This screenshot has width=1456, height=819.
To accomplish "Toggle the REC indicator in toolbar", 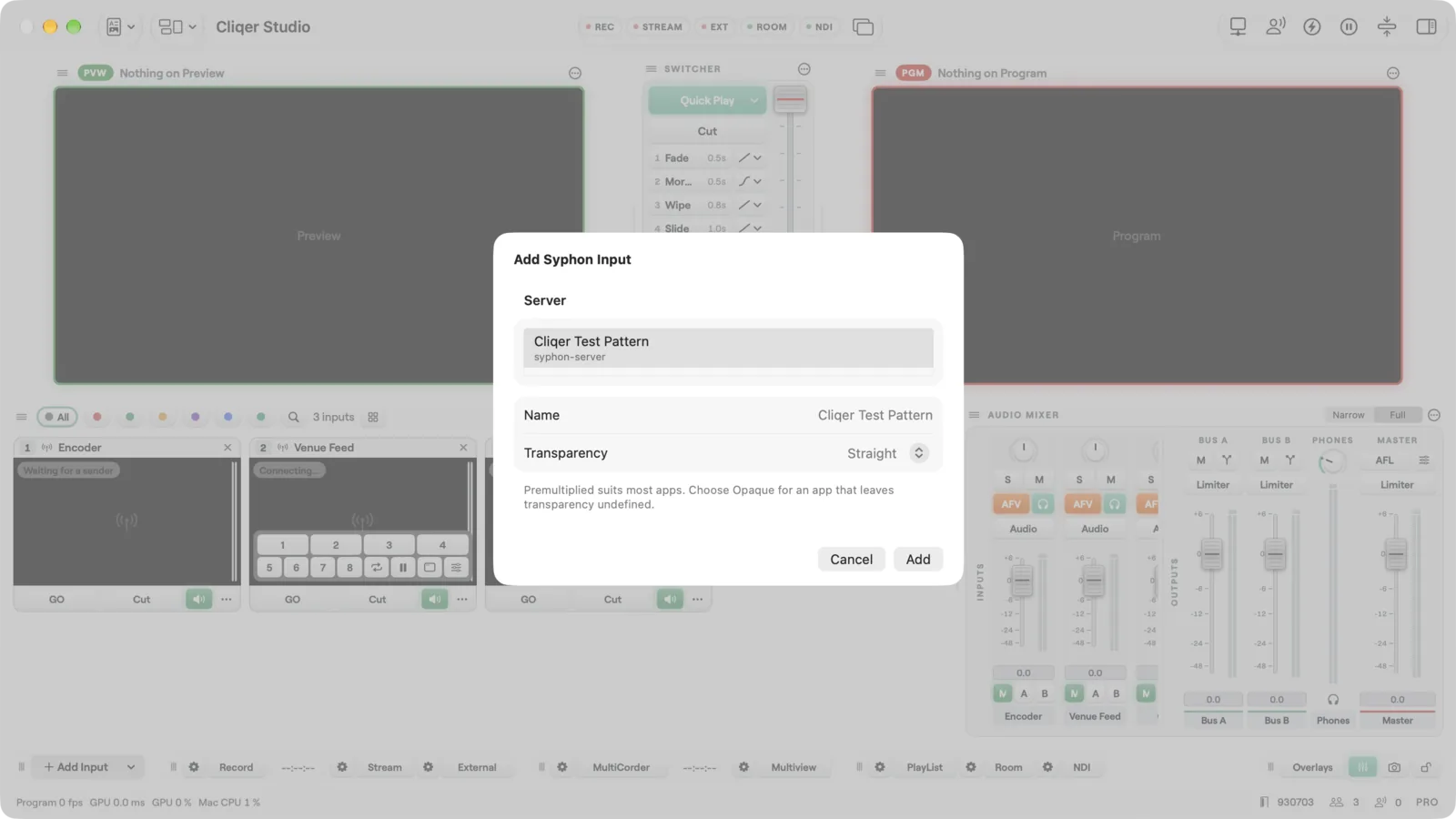I will (x=600, y=27).
